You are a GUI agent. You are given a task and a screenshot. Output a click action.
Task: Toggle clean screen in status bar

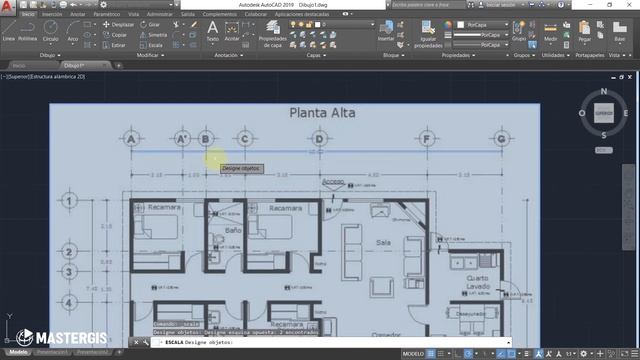tap(624, 354)
